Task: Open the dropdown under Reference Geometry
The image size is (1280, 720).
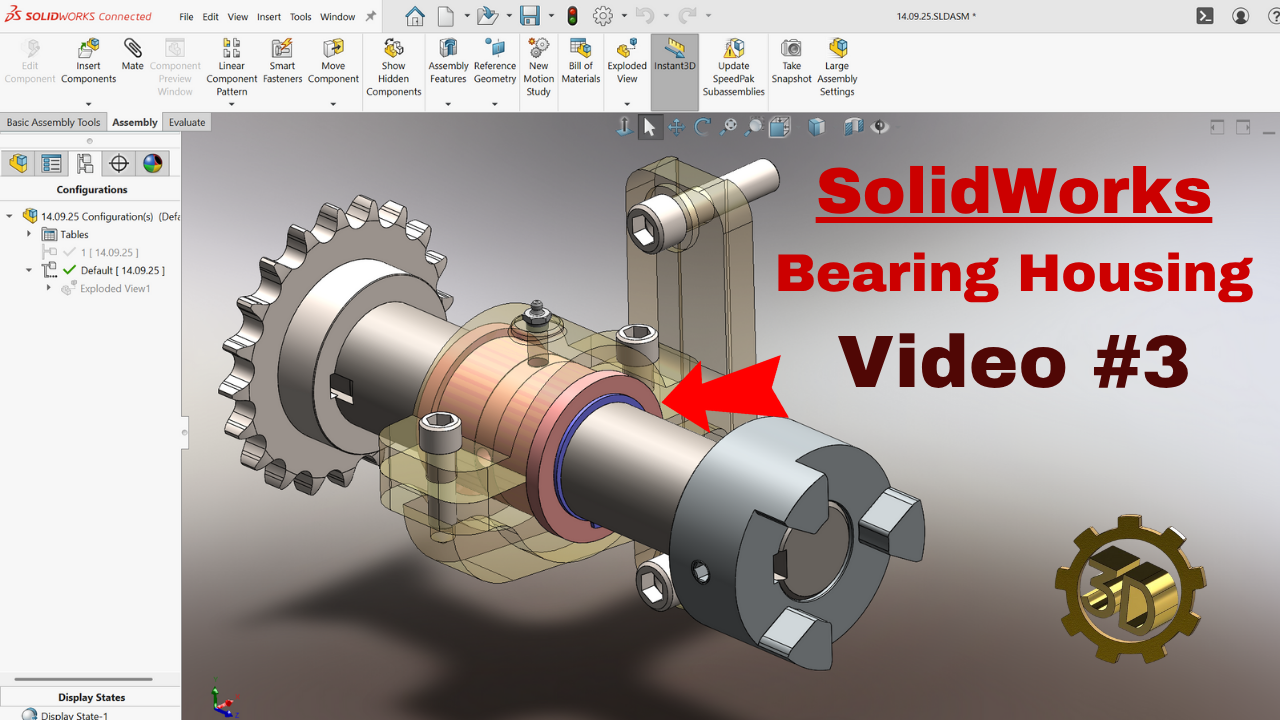Action: (494, 104)
